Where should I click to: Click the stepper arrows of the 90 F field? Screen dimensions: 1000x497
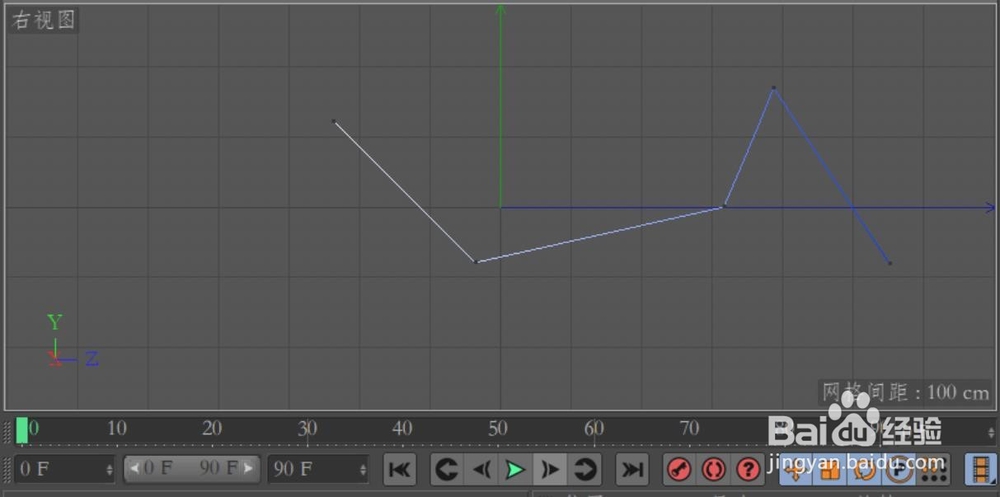[362, 470]
